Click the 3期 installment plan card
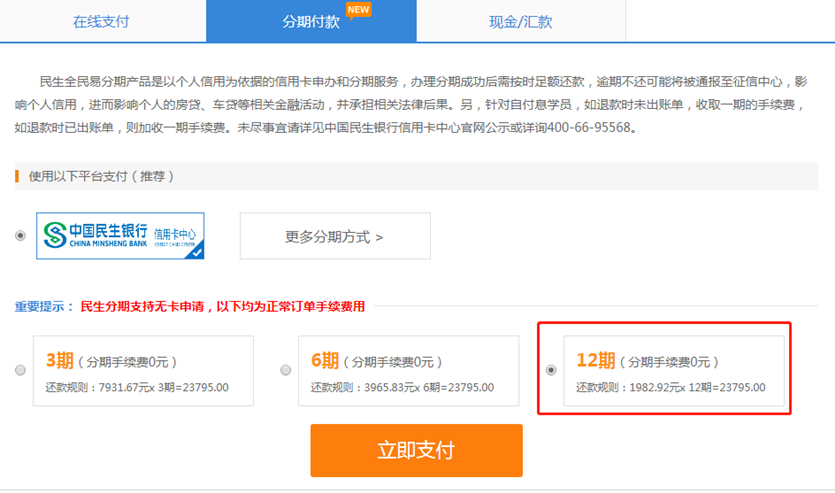Image resolution: width=835 pixels, height=493 pixels. click(x=143, y=371)
